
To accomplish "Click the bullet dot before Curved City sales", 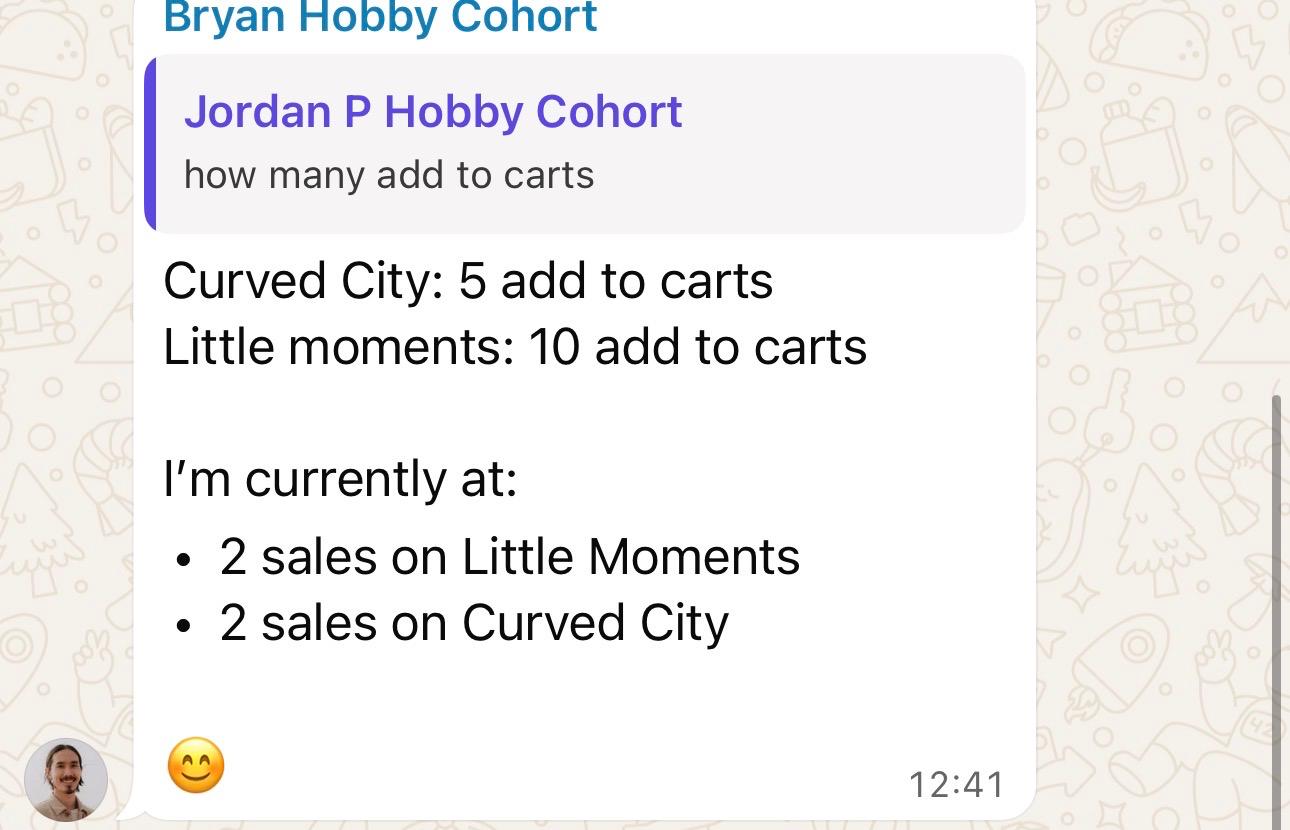I will [x=182, y=627].
